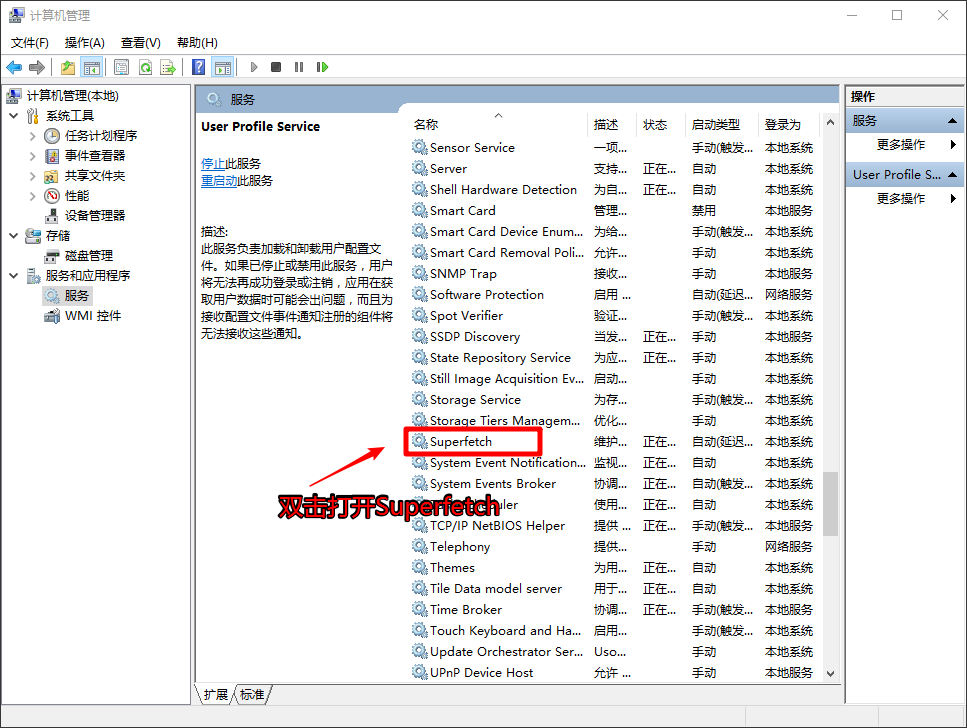Click the Properties toolbar icon

[x=122, y=67]
